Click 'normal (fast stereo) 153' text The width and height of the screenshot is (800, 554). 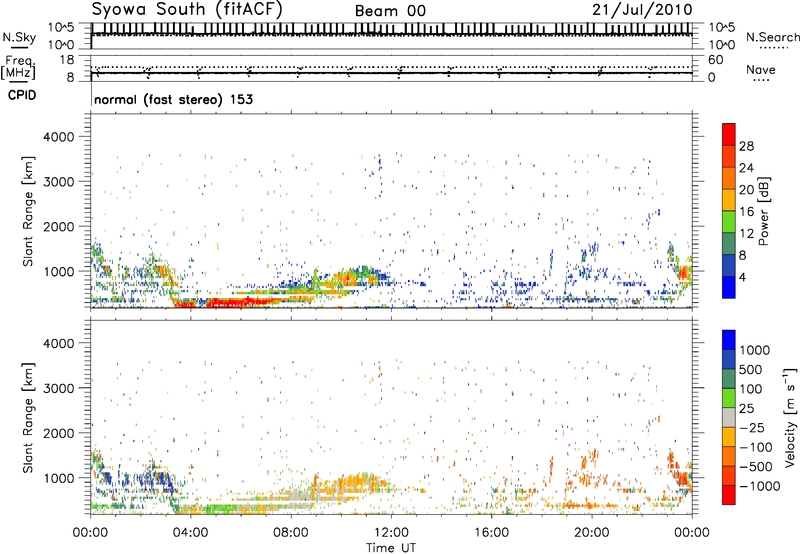click(173, 99)
